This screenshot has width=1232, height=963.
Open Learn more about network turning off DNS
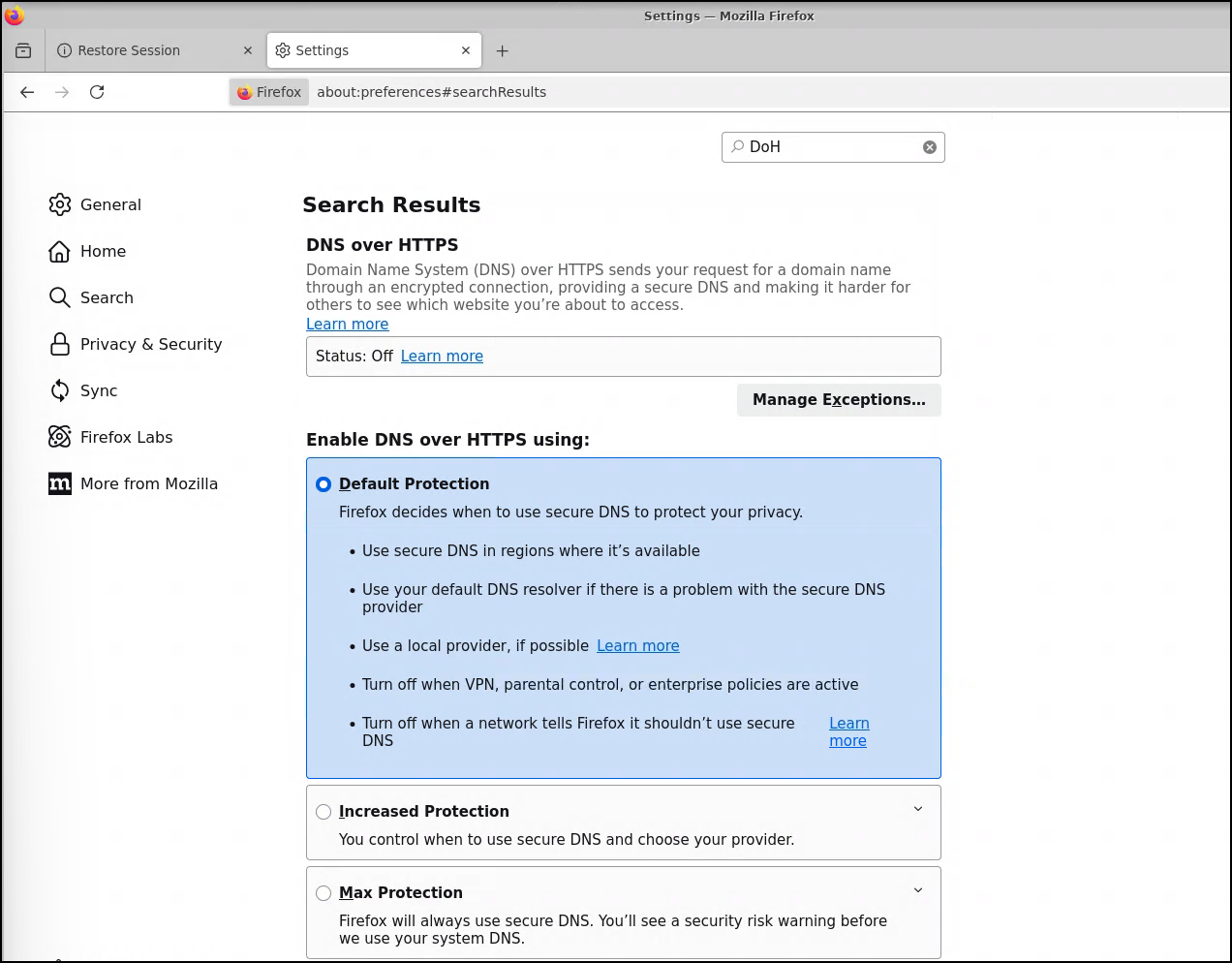[x=849, y=732]
